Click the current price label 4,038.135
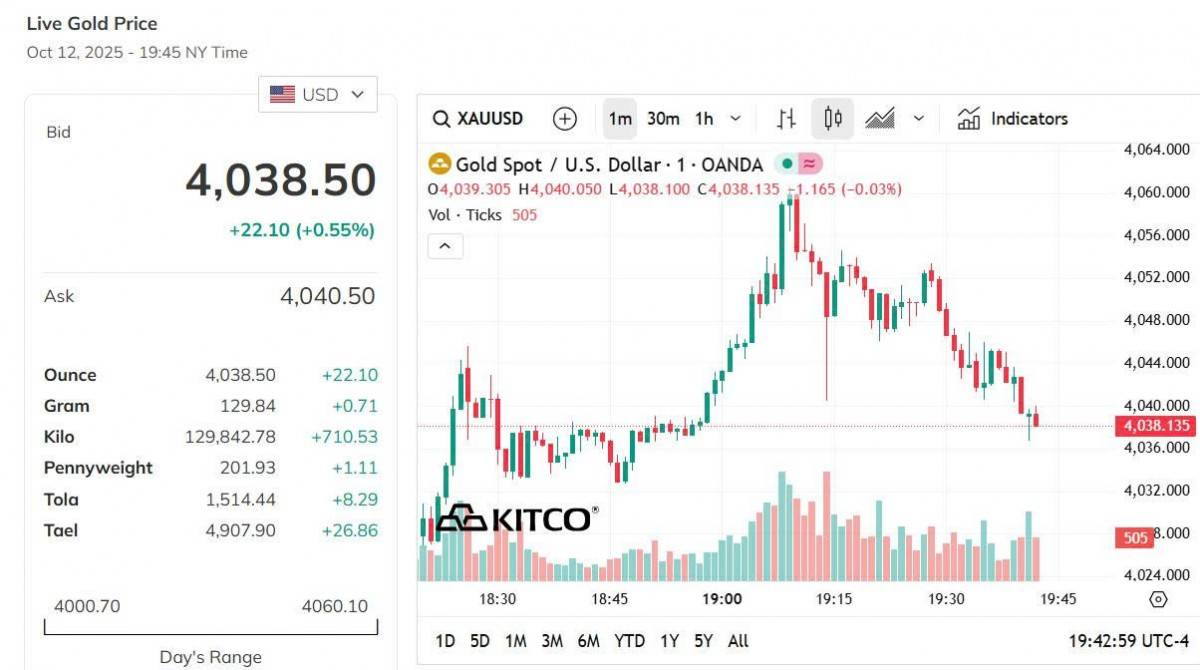1200x670 pixels. [1156, 425]
